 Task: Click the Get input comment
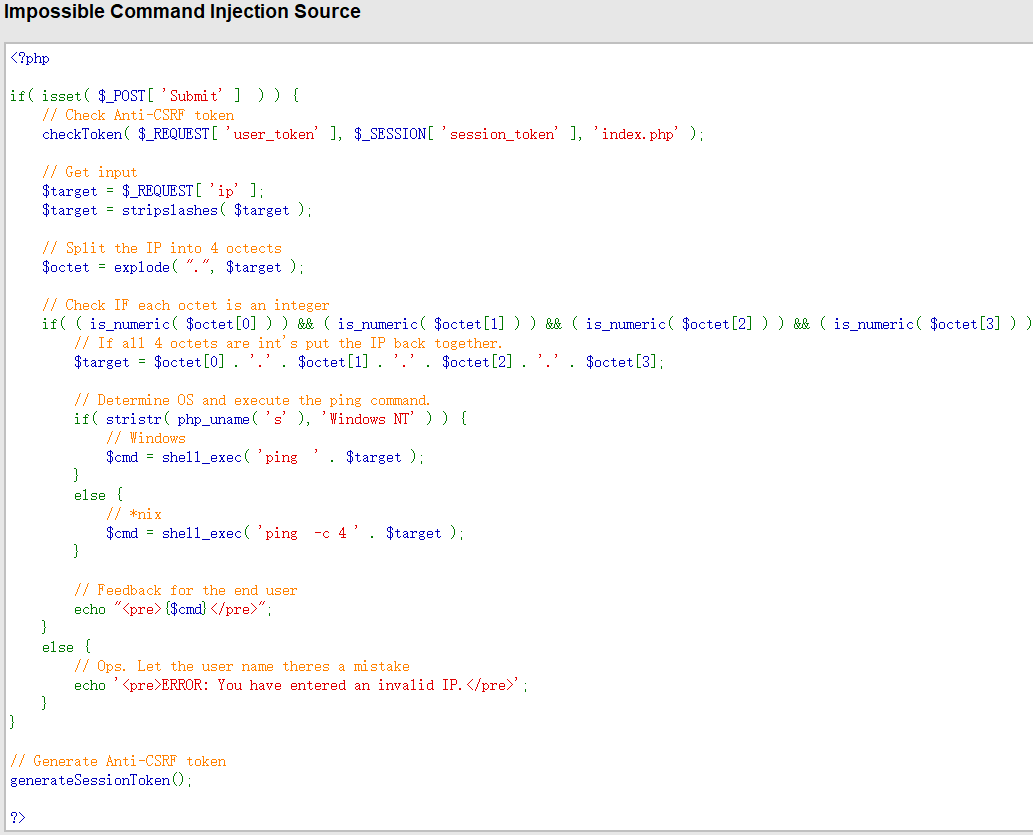coord(90,172)
